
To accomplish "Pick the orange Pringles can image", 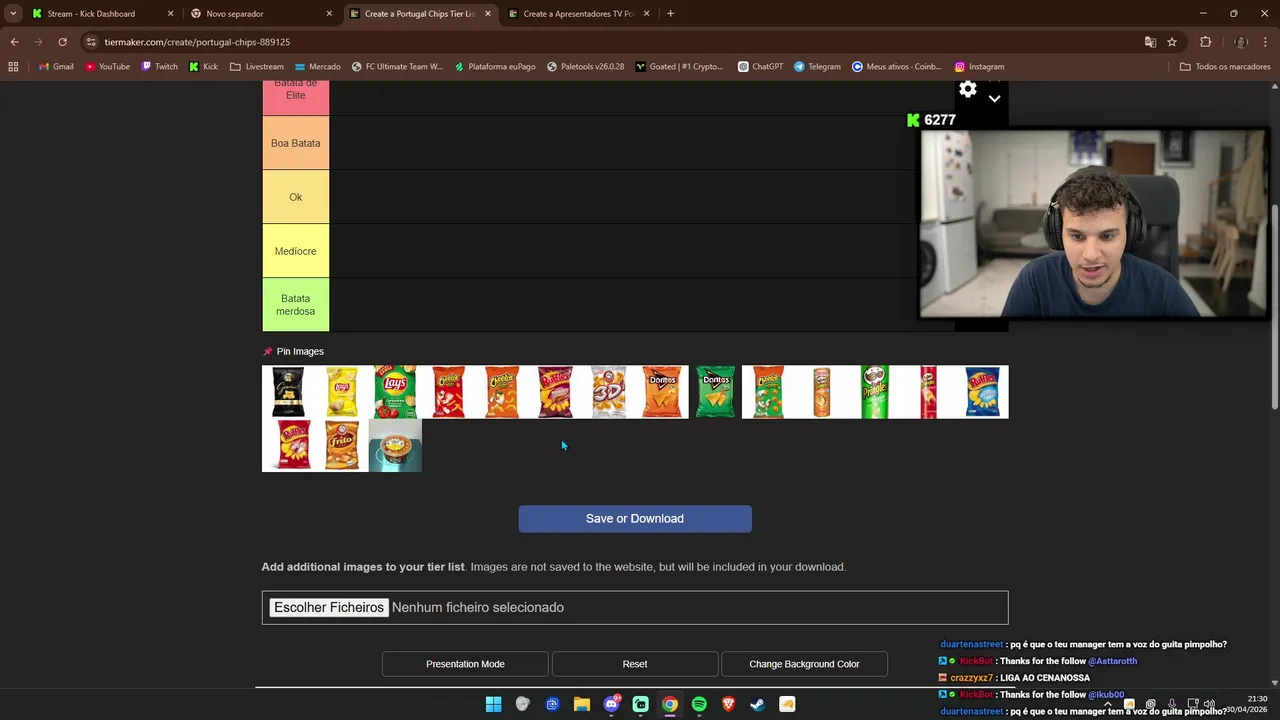I will pyautogui.click(x=822, y=392).
